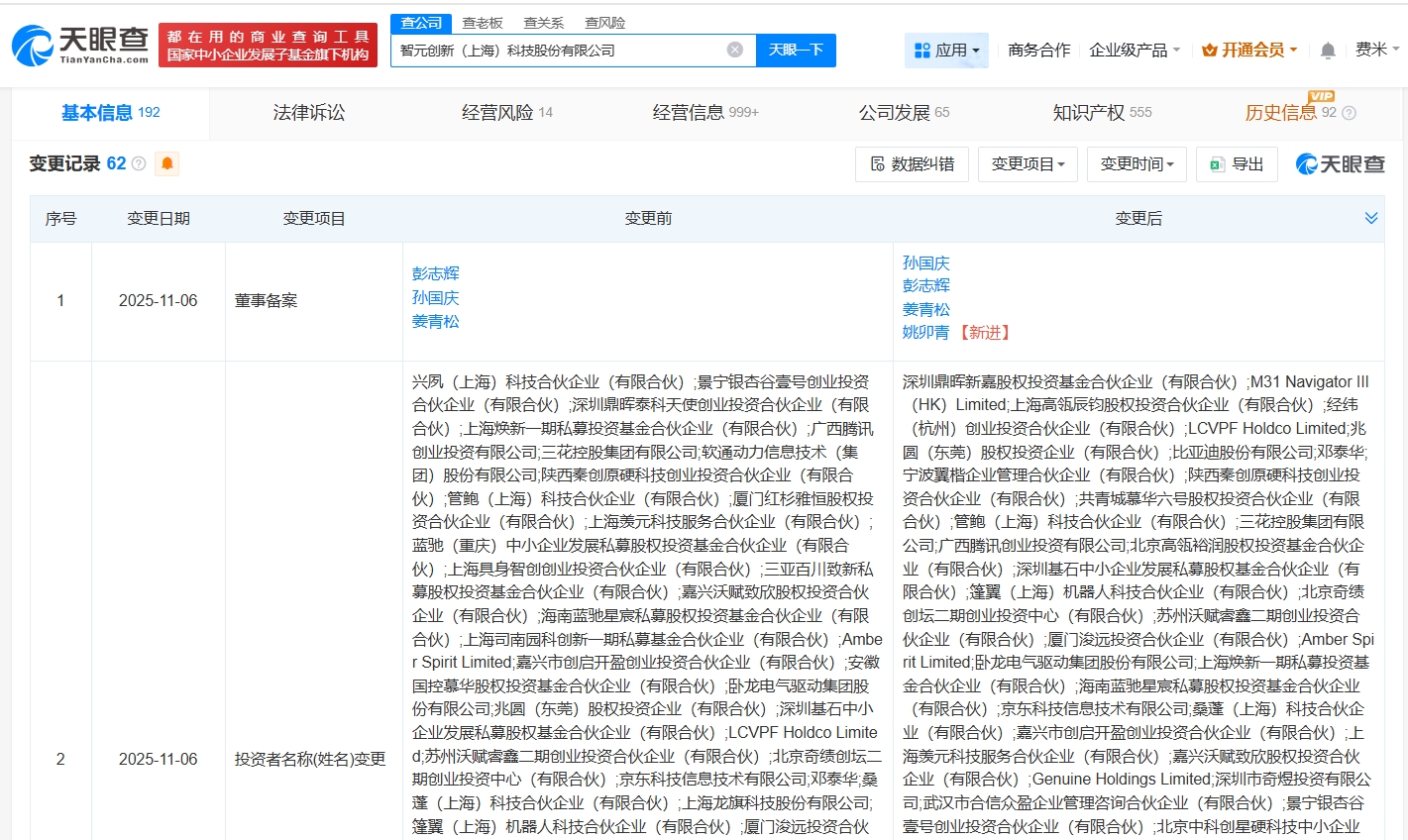Open the 商务合作 menu item

(x=1038, y=51)
